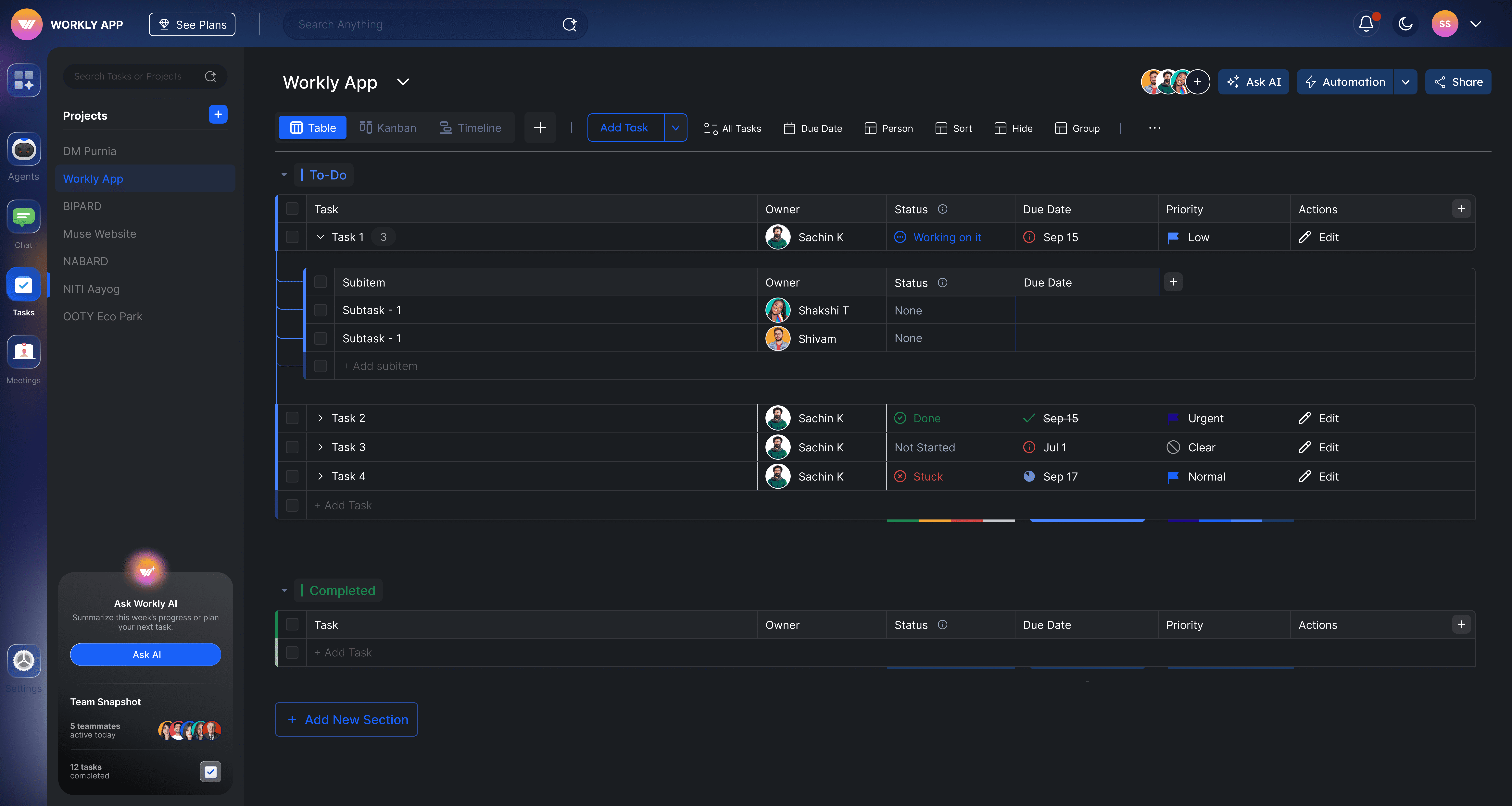
Task: Collapse the To-Do section
Action: pyautogui.click(x=284, y=175)
